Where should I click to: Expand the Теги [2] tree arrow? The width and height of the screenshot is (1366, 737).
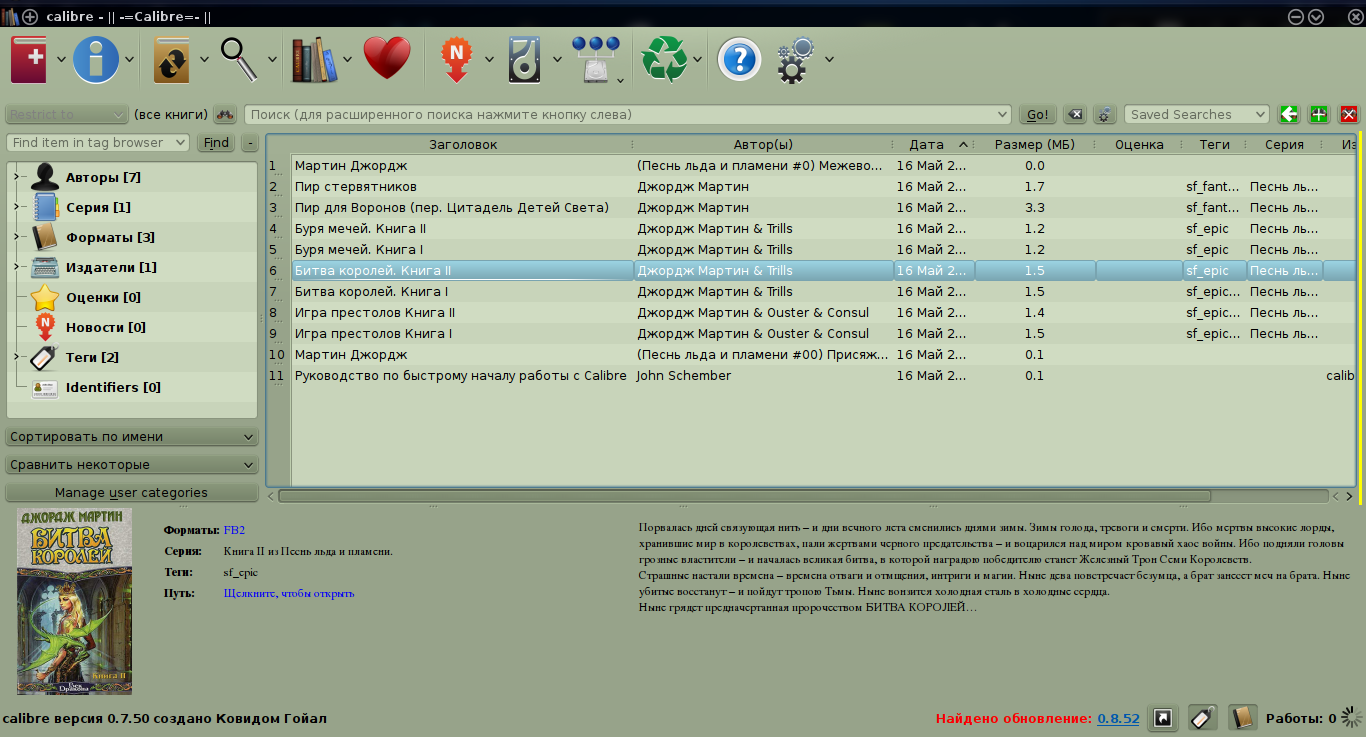pyautogui.click(x=17, y=358)
